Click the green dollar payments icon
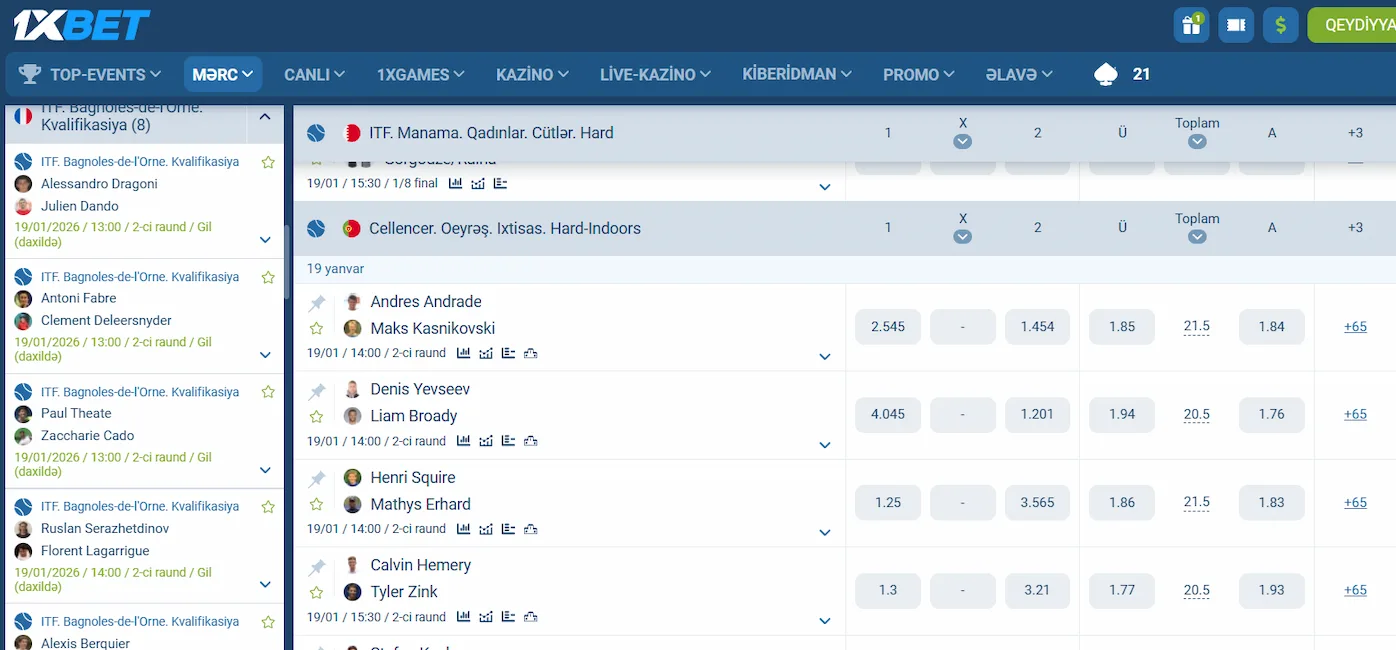Screen dimensions: 1396x650 [x=1280, y=25]
